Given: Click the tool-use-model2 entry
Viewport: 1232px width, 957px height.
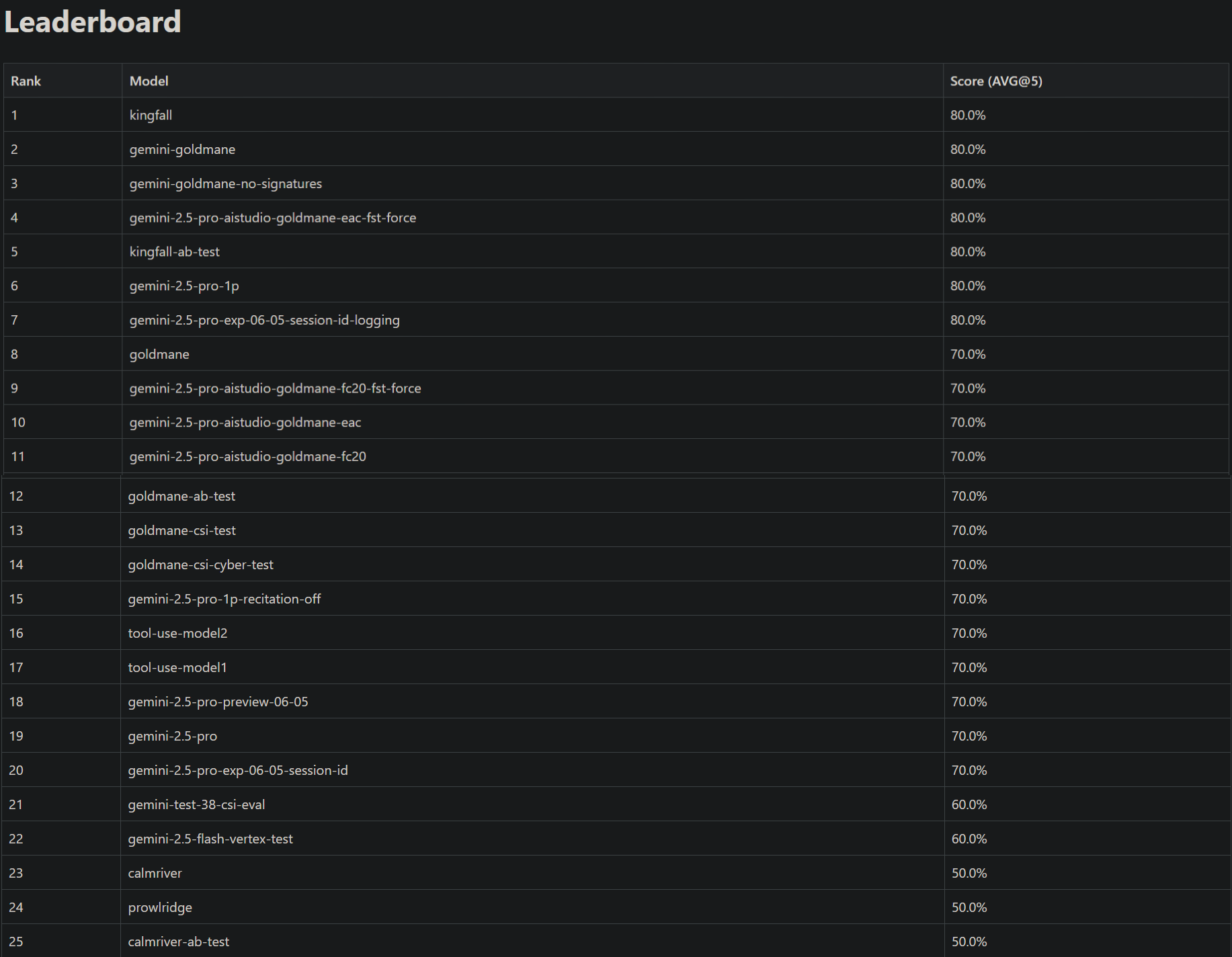Looking at the screenshot, I should click(x=177, y=633).
